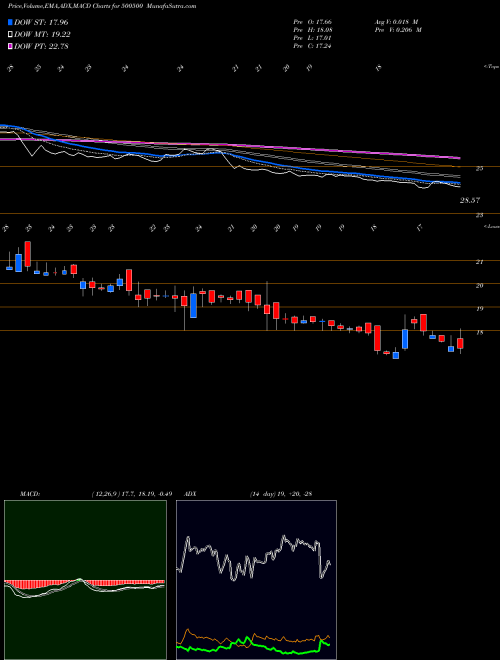The height and width of the screenshot is (660, 500).
Task: Click the '<Tops' label at the right edge
Action: 491,67
